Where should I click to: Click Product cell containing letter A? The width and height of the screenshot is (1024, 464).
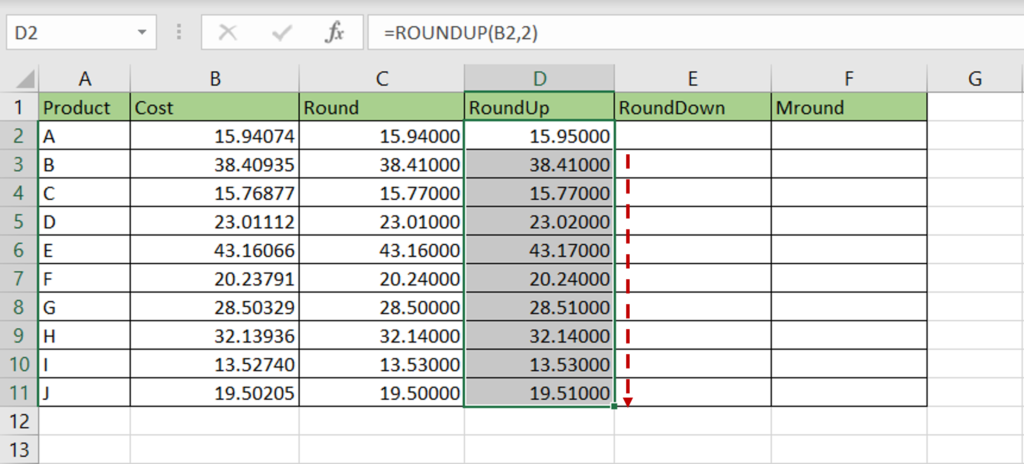(x=84, y=136)
